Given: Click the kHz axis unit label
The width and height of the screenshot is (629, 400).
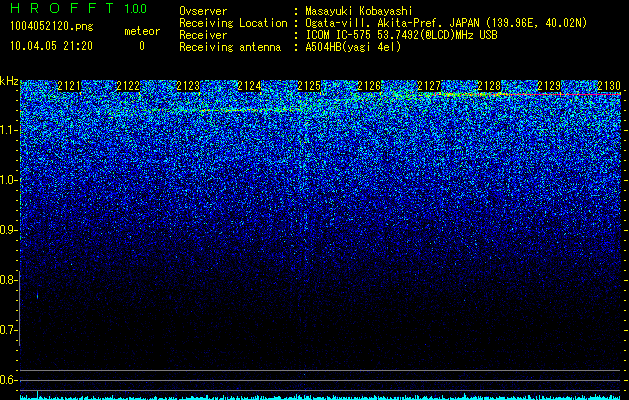Looking at the screenshot, I should coord(9,81).
